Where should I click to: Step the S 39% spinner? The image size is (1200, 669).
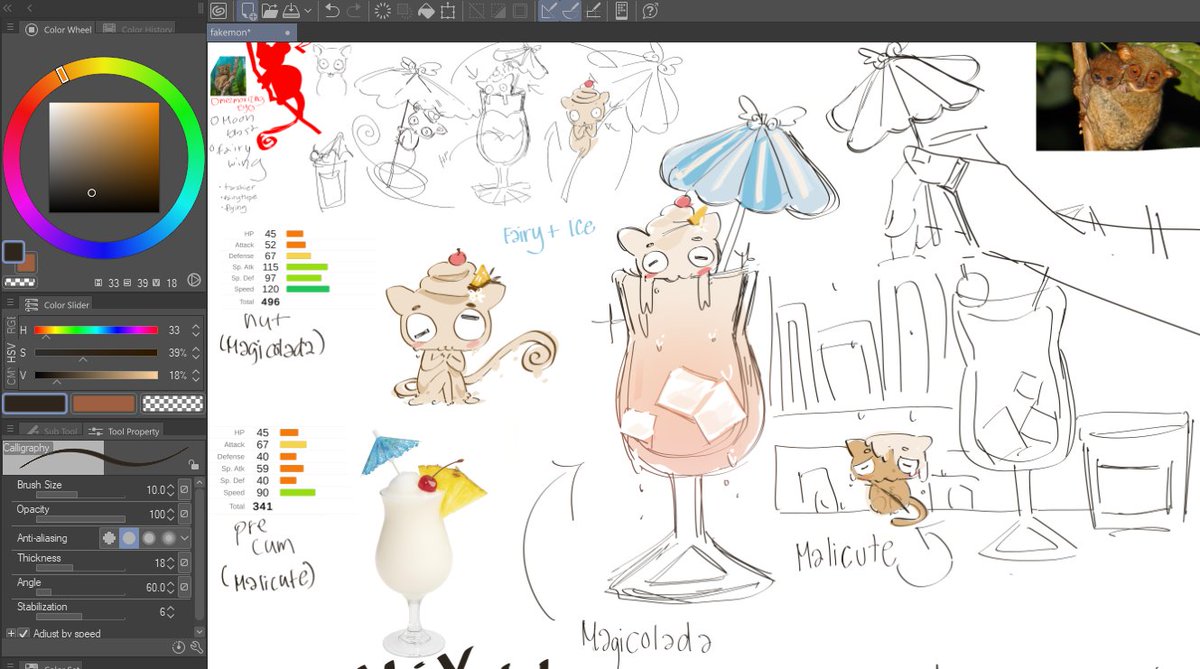[196, 353]
